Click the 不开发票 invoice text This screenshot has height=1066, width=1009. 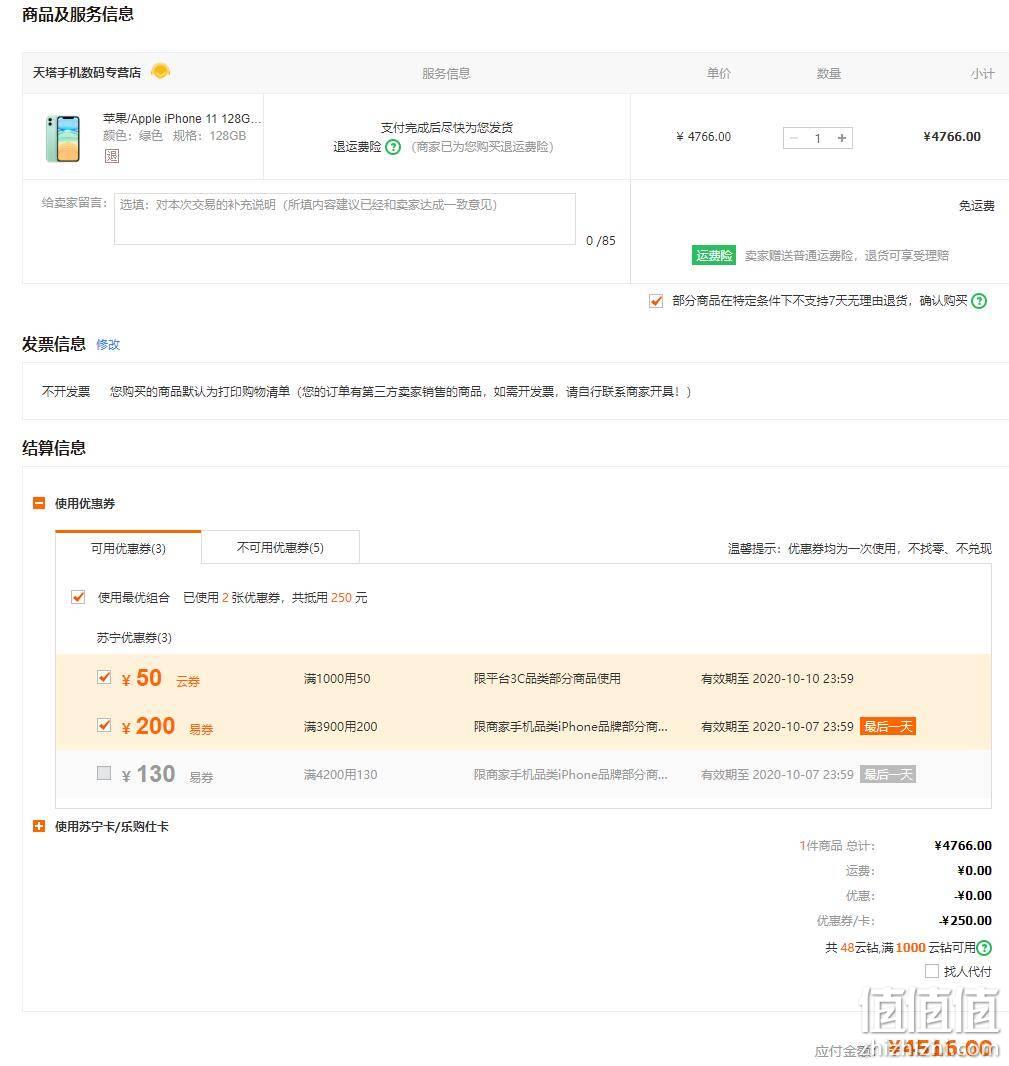[x=65, y=392]
